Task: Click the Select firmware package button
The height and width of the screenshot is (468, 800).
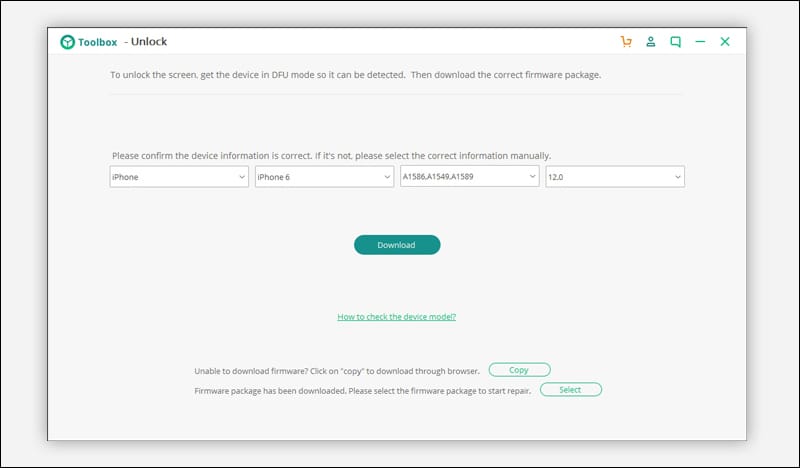Action: click(x=571, y=390)
